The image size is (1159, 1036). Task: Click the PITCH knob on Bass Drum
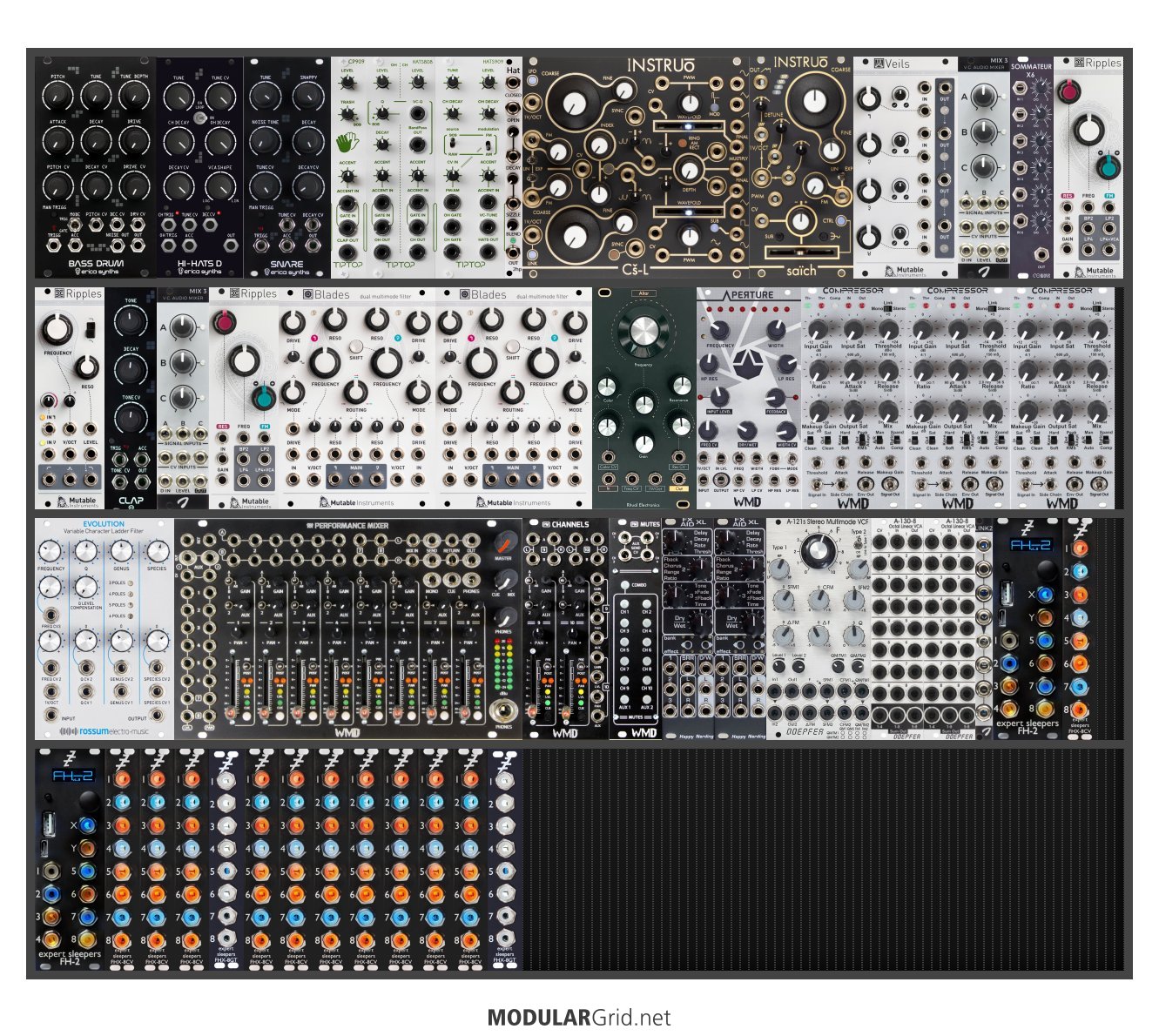click(x=57, y=96)
